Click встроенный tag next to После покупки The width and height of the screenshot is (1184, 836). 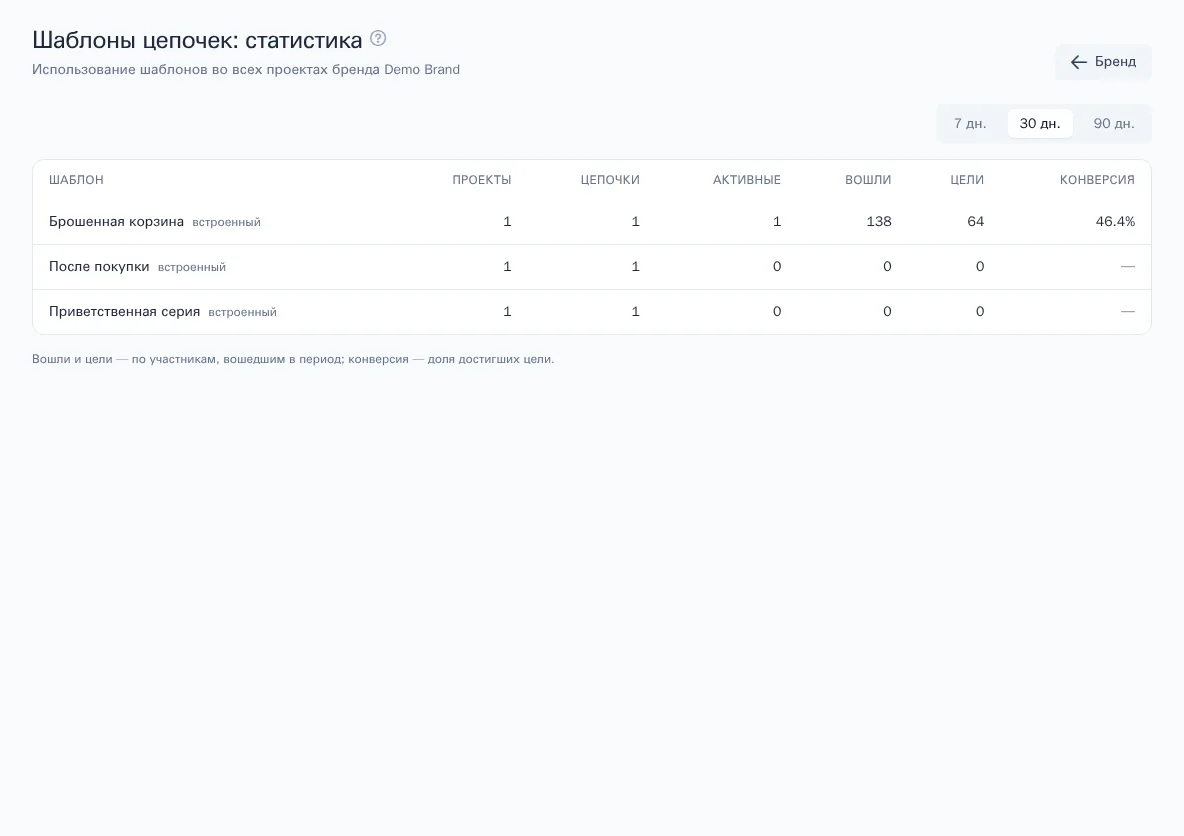(192, 267)
